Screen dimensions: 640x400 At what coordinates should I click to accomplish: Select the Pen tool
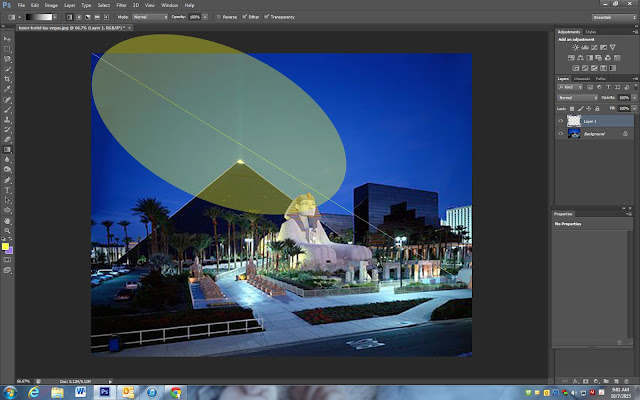point(7,180)
